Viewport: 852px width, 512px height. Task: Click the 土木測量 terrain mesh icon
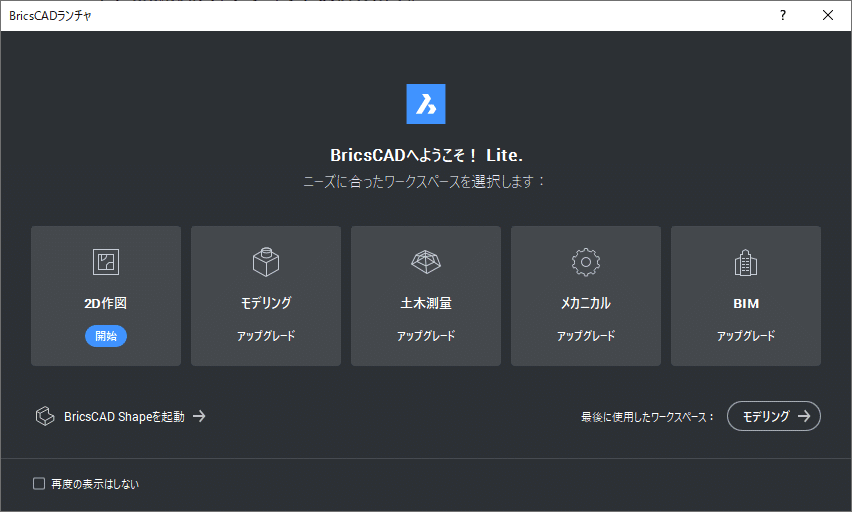(426, 262)
